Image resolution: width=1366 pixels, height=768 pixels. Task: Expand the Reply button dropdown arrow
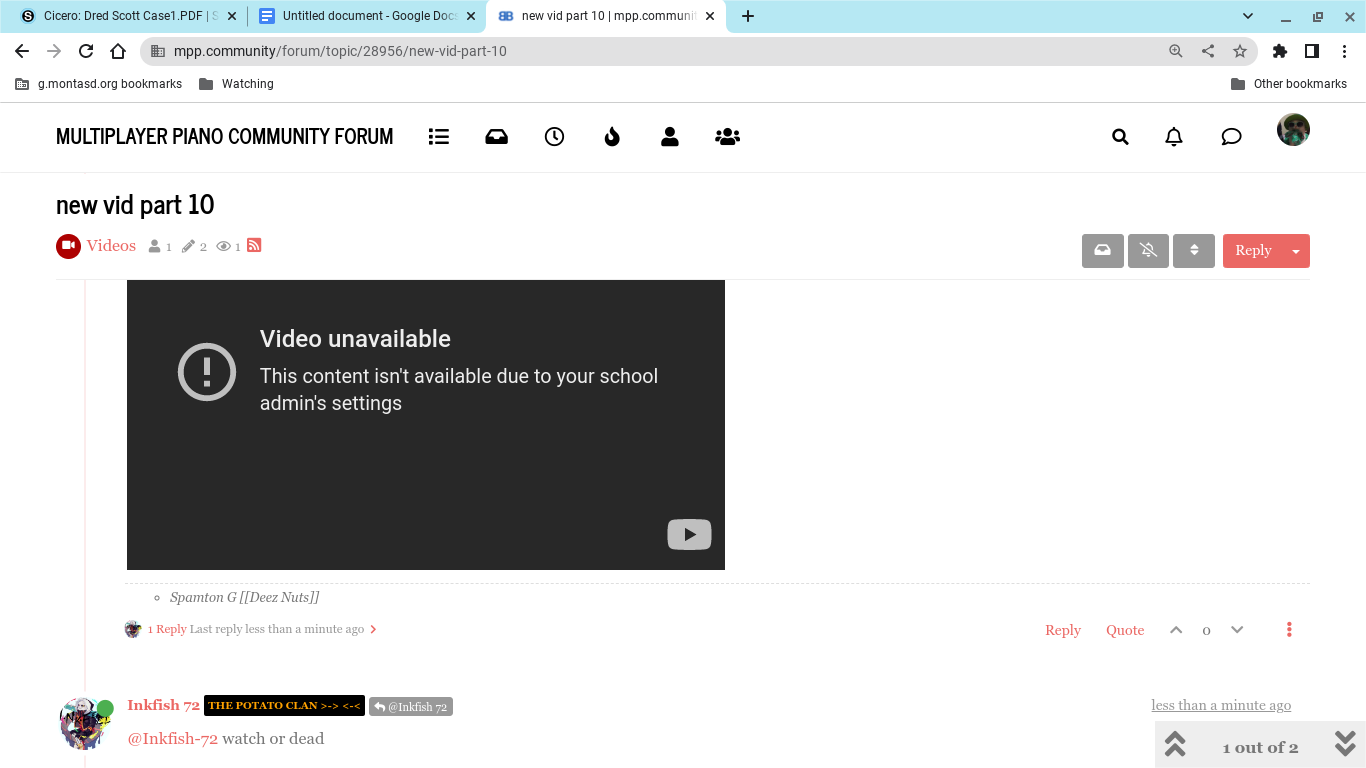(1296, 251)
